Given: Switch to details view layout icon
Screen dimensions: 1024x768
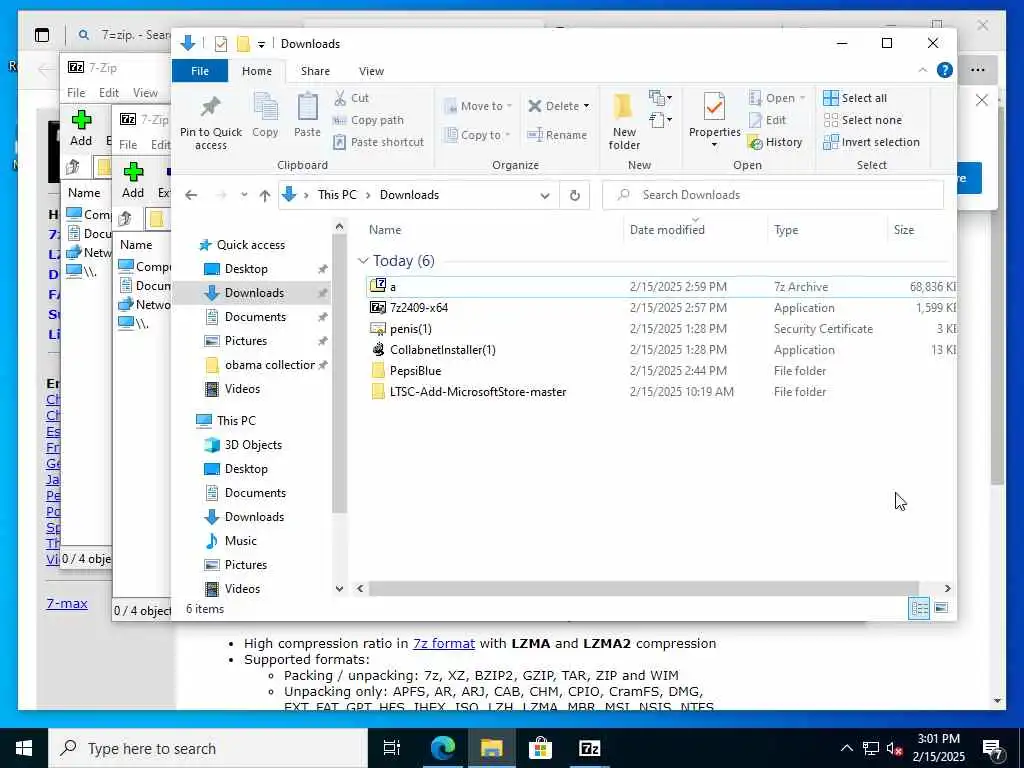Looking at the screenshot, I should 919,608.
